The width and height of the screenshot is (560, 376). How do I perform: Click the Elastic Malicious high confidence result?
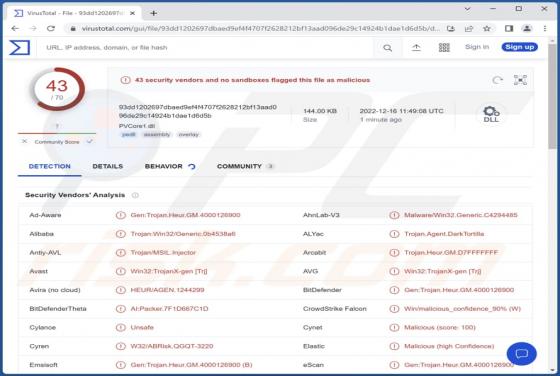[449, 346]
